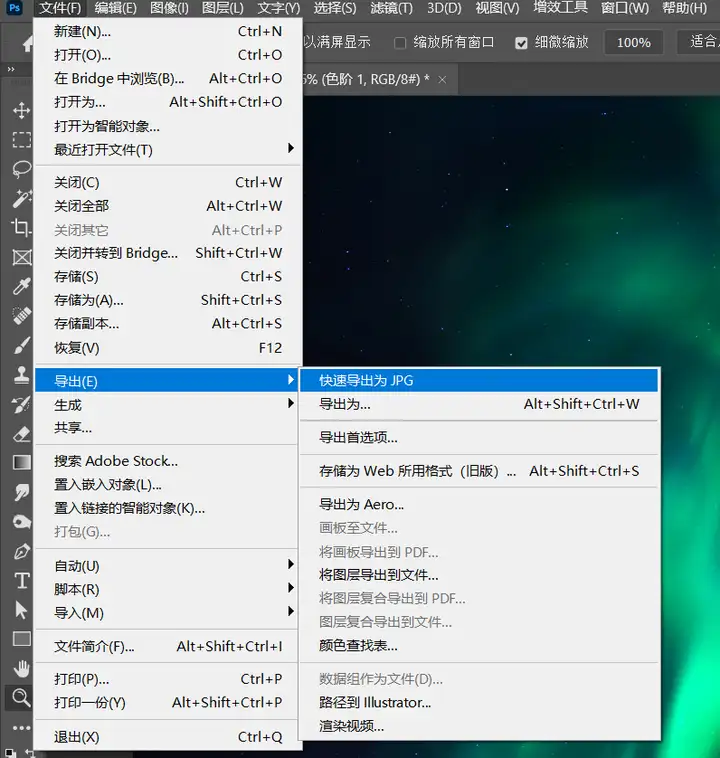Select the Horizontal Type tool
This screenshot has height=758, width=720.
pyautogui.click(x=21, y=581)
